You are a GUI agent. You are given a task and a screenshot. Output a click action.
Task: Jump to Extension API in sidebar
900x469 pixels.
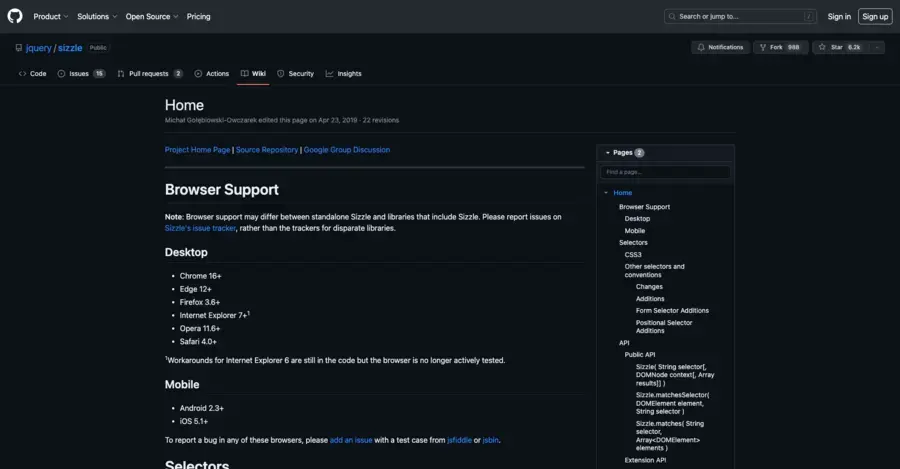[x=645, y=460]
